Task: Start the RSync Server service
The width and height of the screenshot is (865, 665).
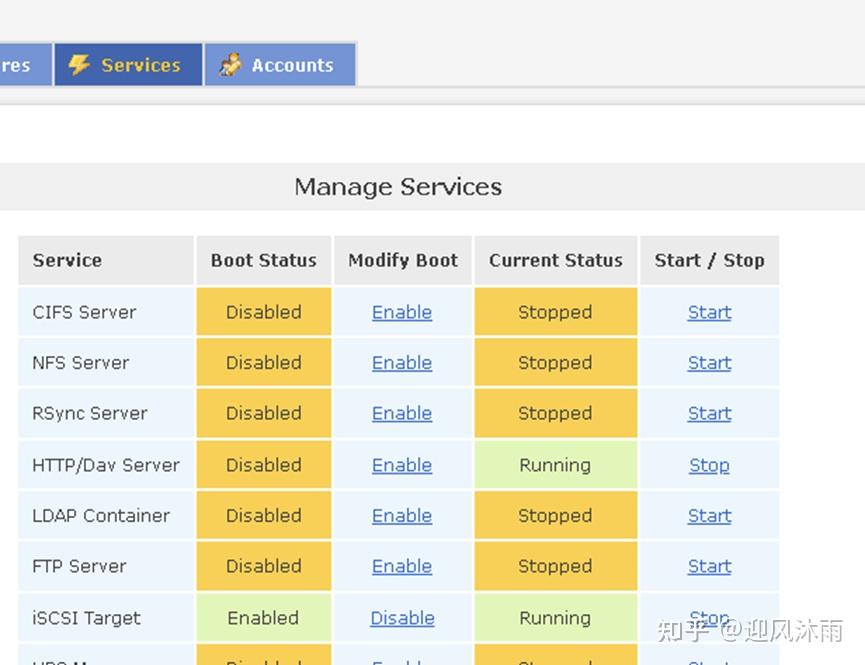Action: click(x=709, y=413)
